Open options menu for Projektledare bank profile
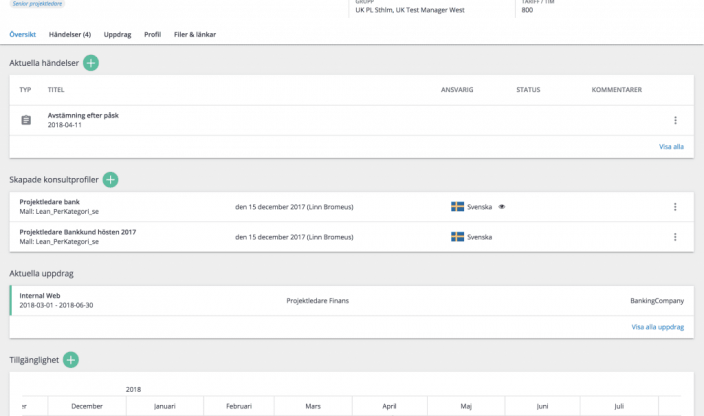Image resolution: width=704 pixels, height=416 pixels. tap(675, 207)
